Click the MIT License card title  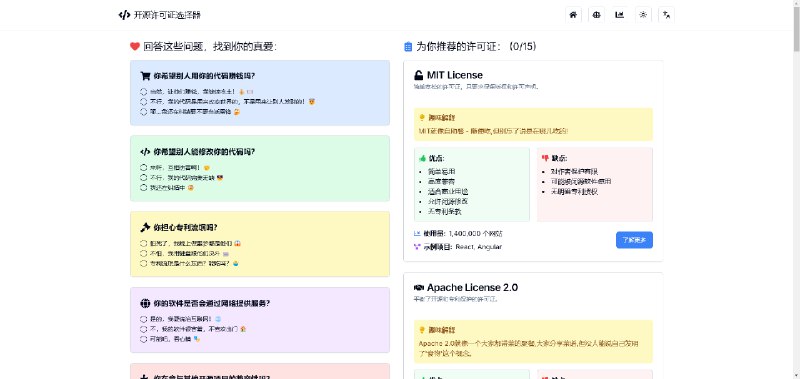pos(455,75)
